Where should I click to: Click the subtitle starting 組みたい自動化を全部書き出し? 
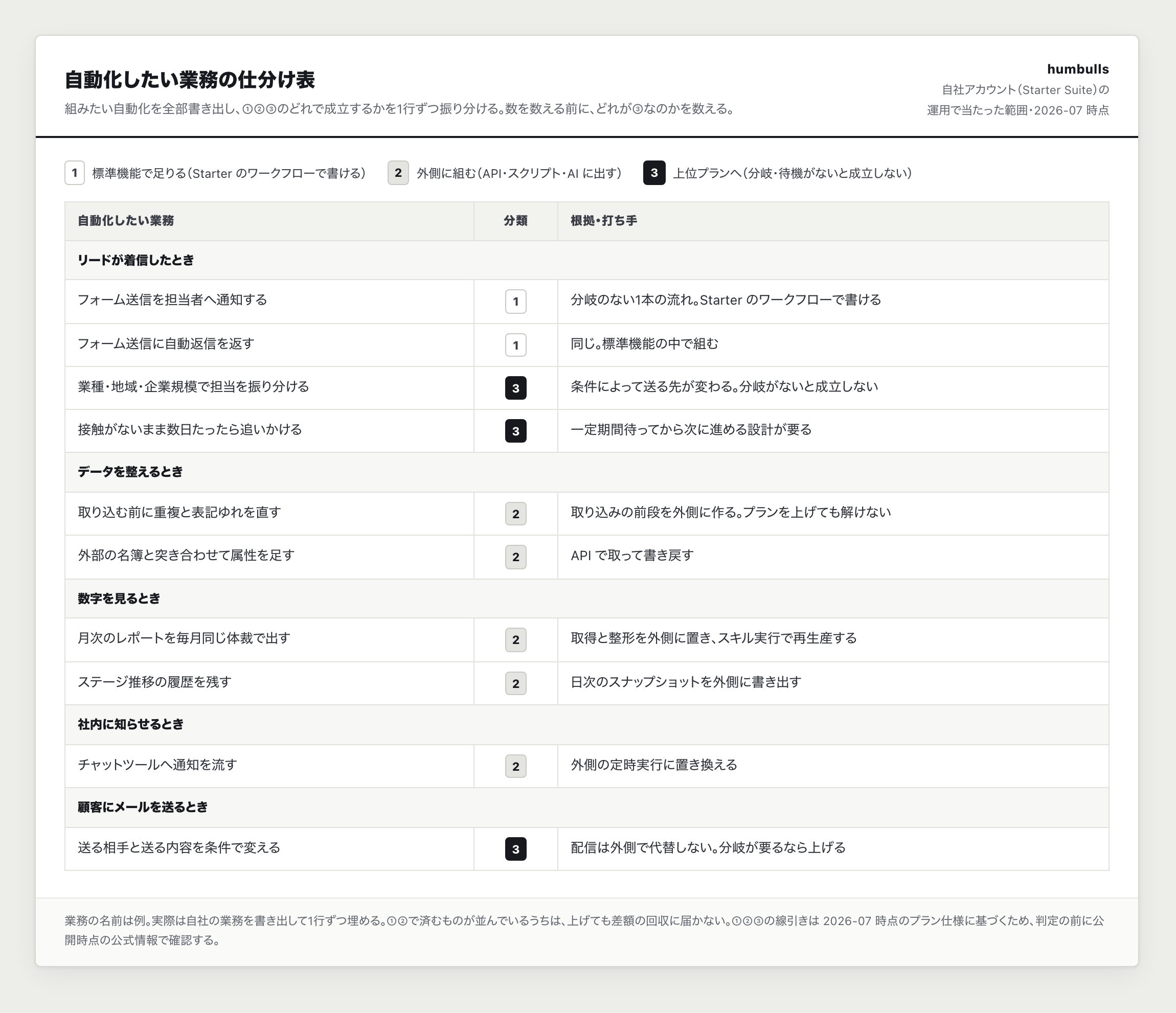[x=399, y=109]
